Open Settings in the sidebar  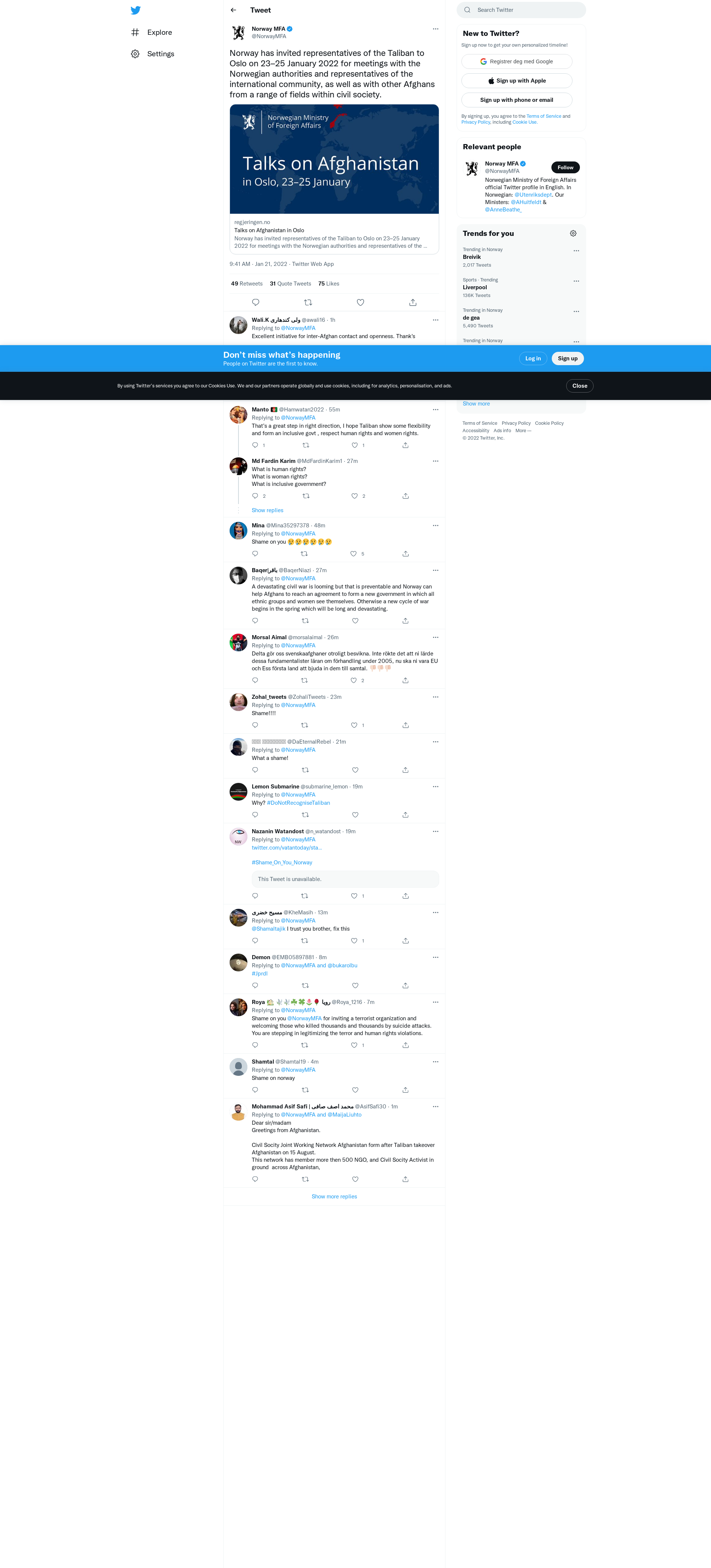(x=153, y=54)
